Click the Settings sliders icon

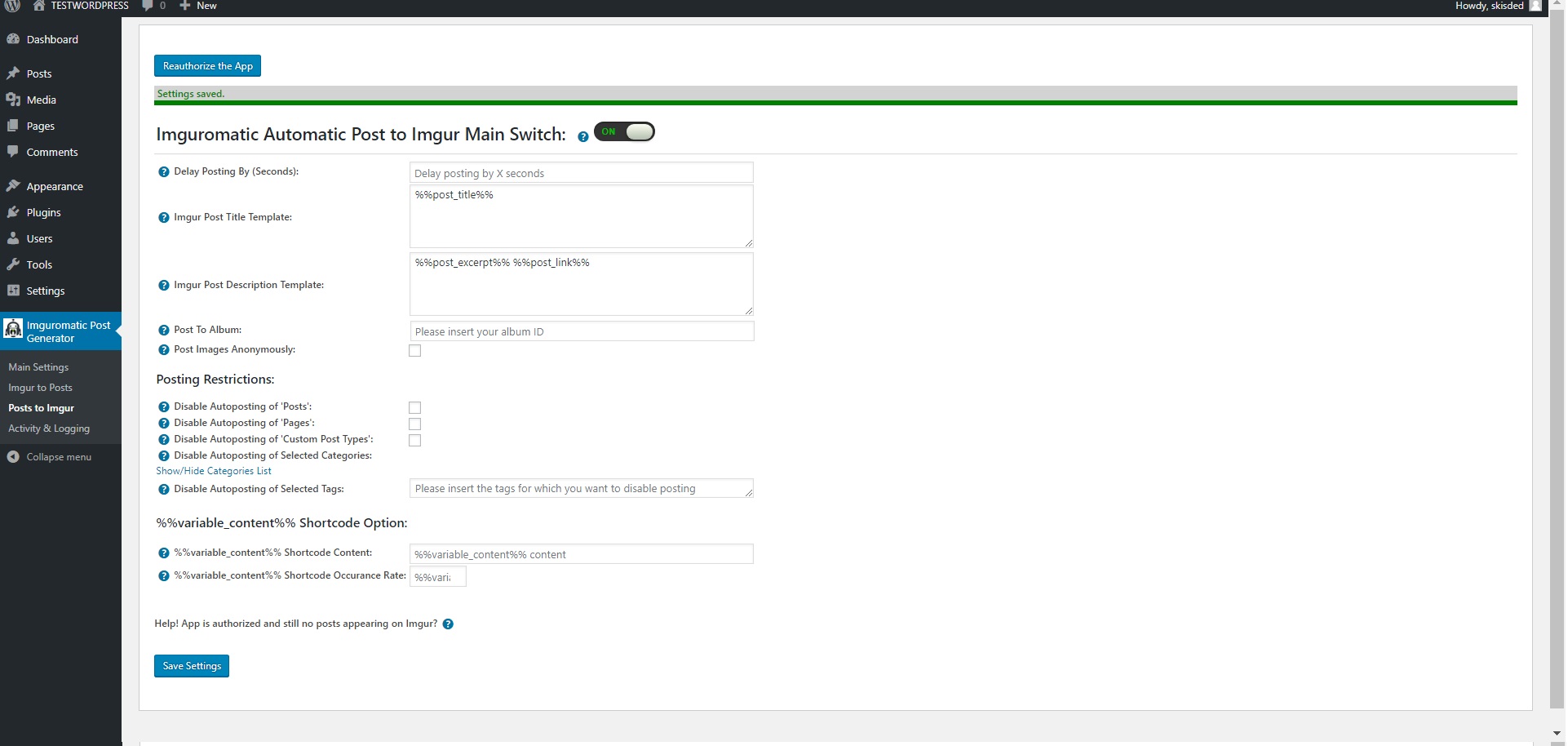(x=13, y=291)
